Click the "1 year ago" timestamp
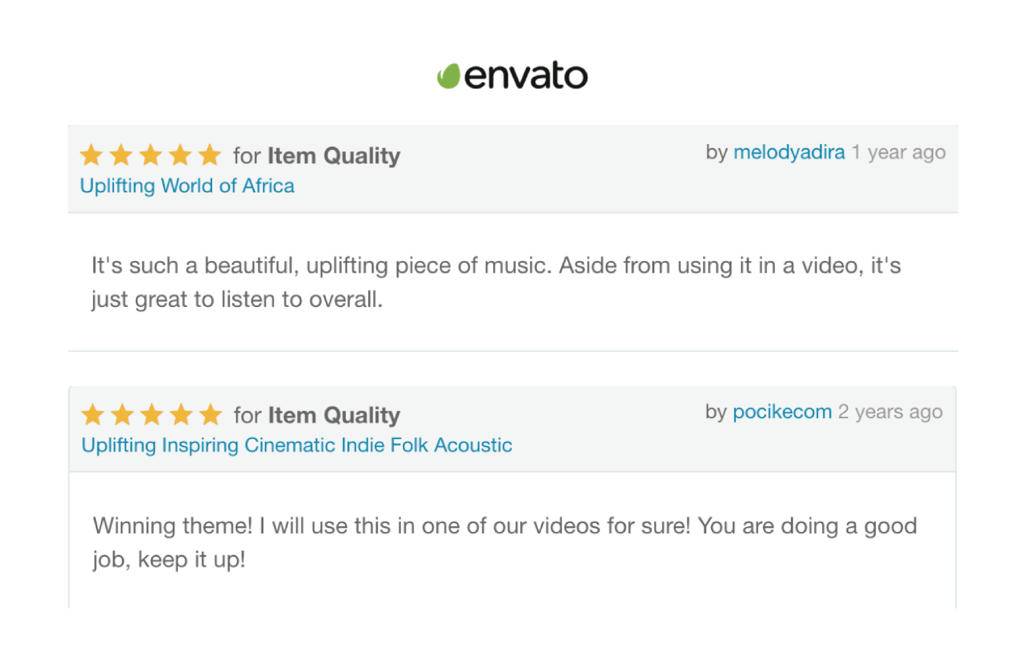The height and width of the screenshot is (649, 1024). 898,152
